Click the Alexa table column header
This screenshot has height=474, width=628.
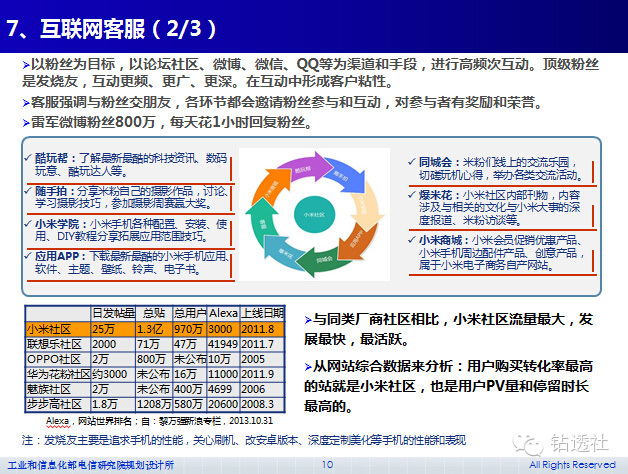click(223, 313)
